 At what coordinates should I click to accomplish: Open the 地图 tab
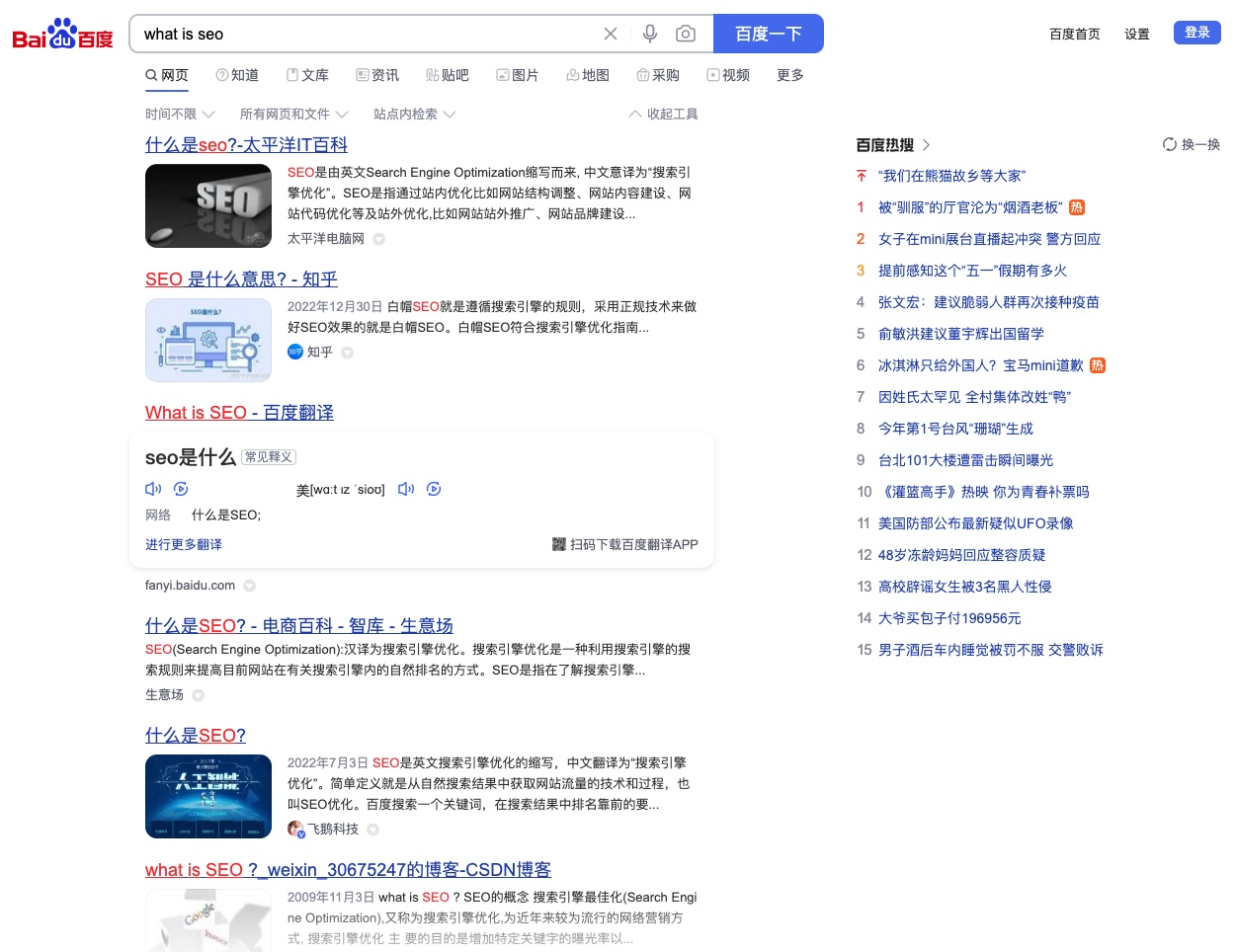click(588, 75)
